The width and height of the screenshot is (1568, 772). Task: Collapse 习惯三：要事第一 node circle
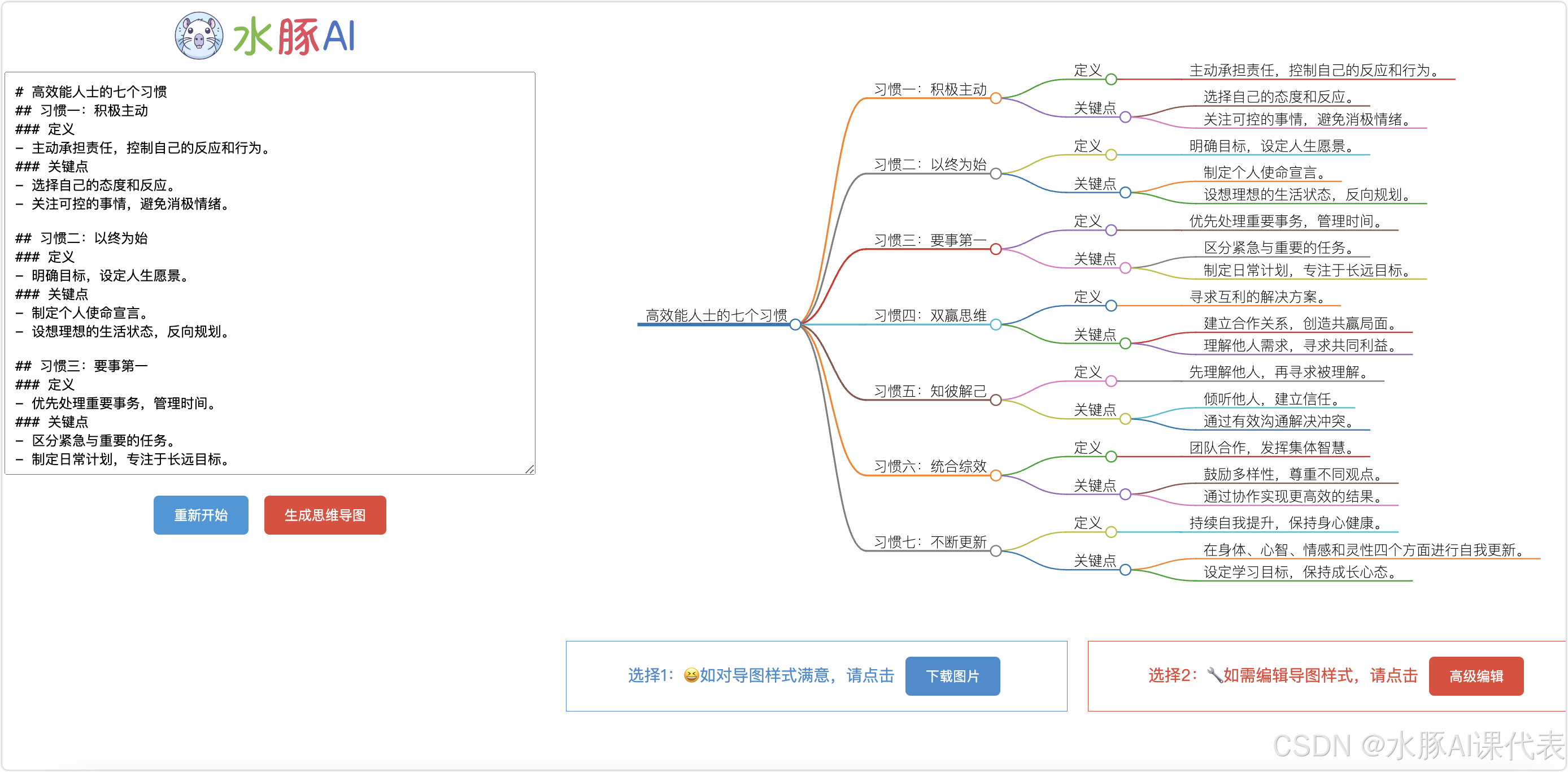click(x=996, y=249)
